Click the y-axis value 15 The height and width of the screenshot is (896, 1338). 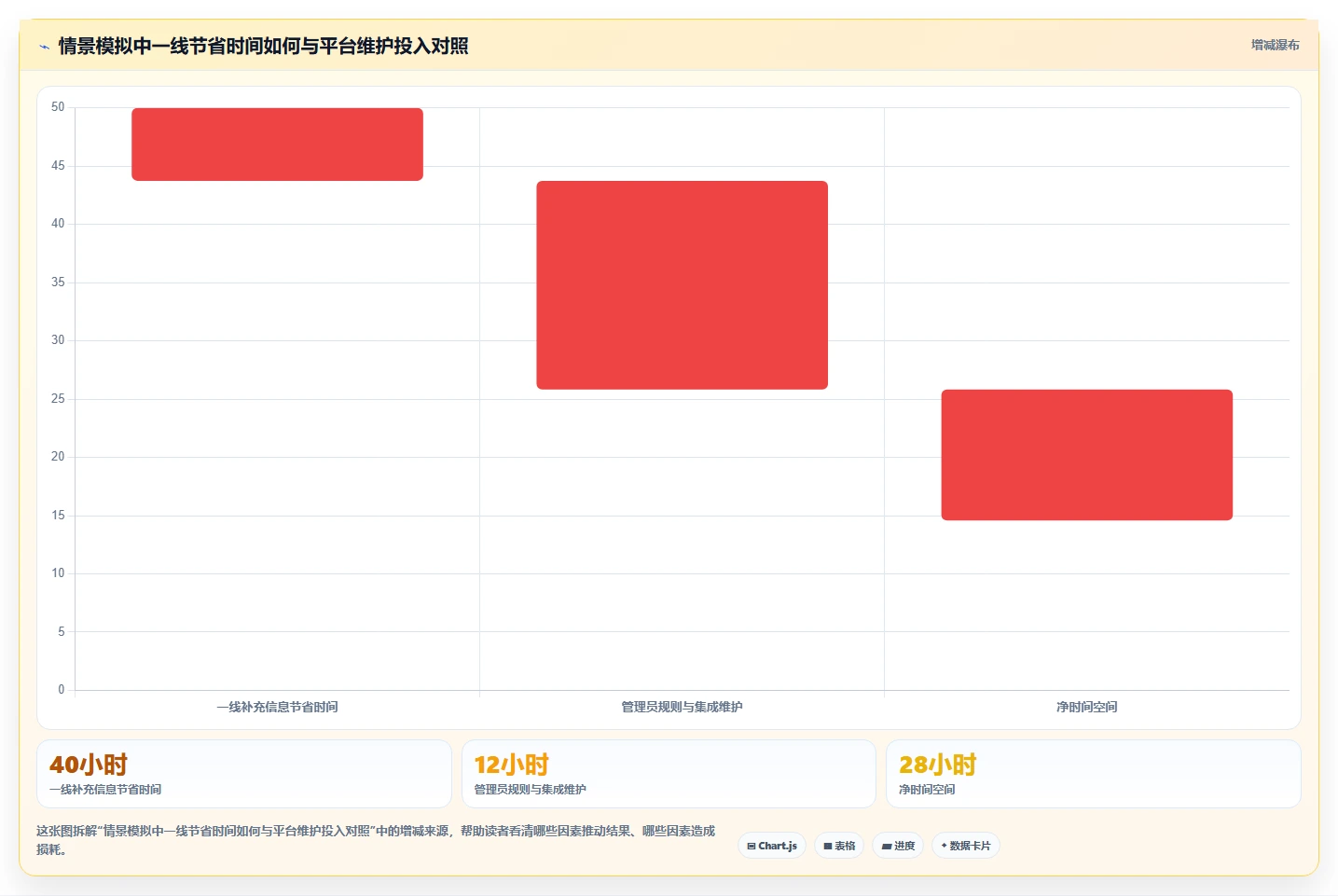[x=58, y=516]
